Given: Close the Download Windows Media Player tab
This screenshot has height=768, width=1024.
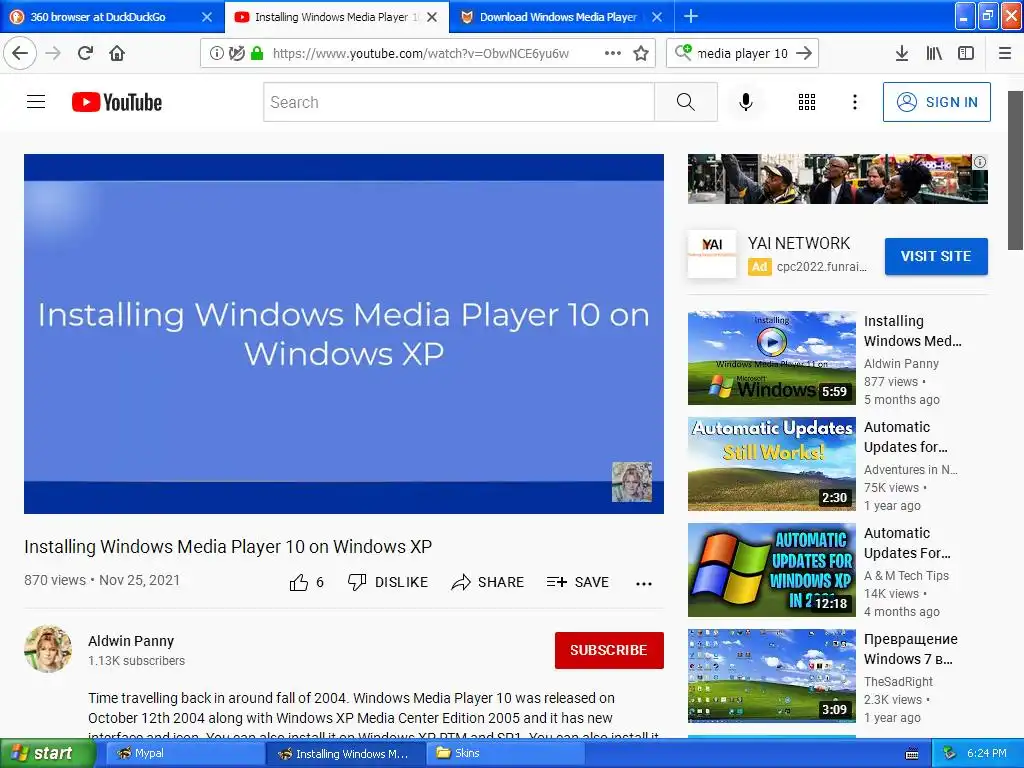Looking at the screenshot, I should pos(657,17).
